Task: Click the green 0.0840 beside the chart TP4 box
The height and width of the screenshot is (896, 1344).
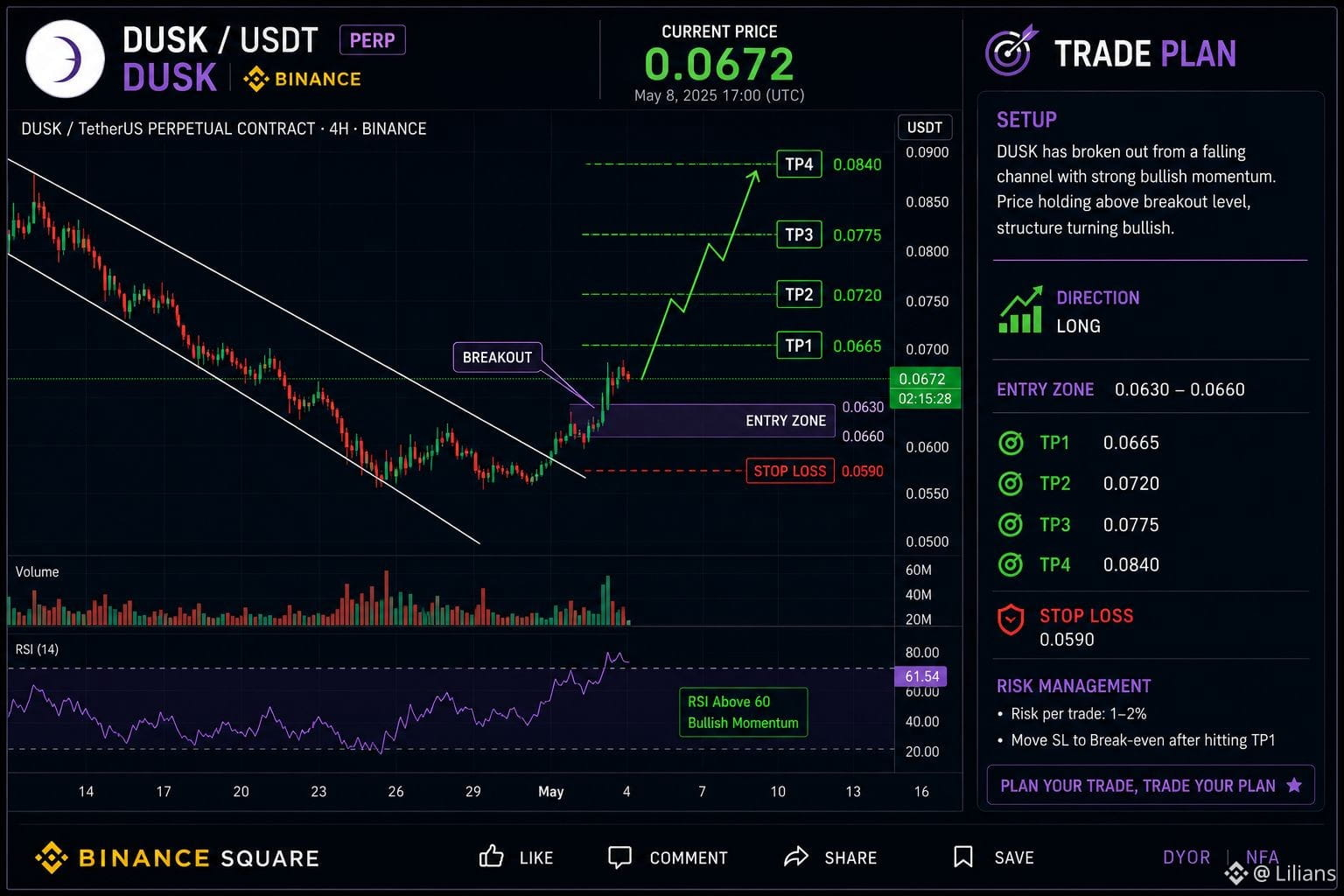Action: (x=857, y=164)
